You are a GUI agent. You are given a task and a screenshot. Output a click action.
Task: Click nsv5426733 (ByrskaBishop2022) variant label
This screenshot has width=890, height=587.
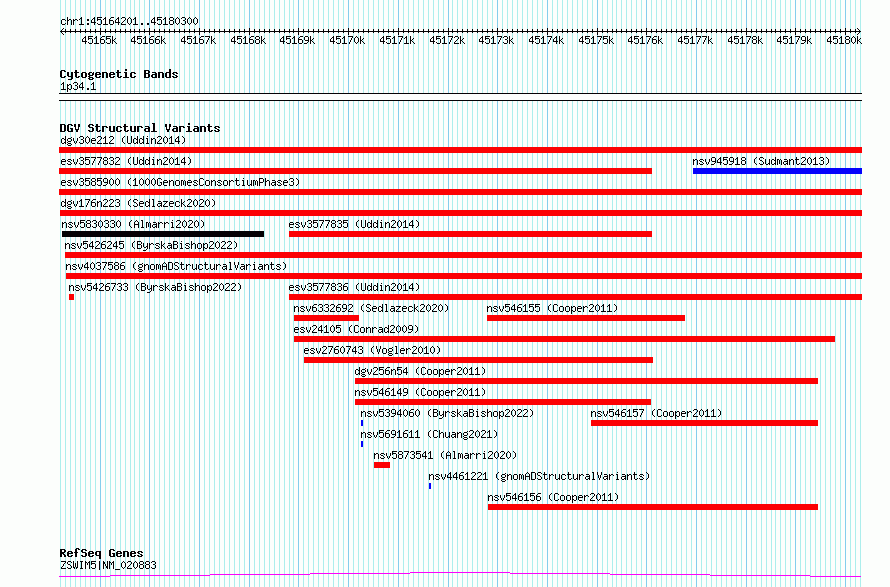point(155,287)
